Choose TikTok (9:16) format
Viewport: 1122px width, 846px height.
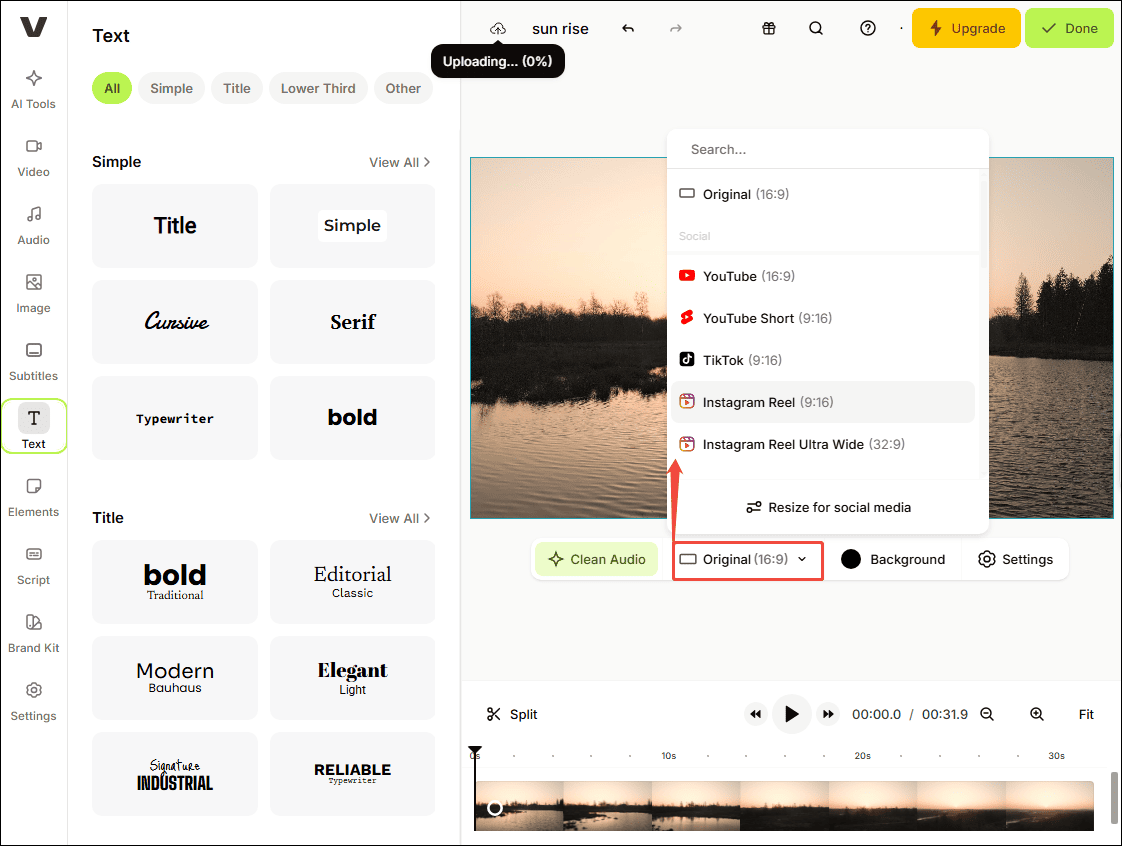point(823,360)
